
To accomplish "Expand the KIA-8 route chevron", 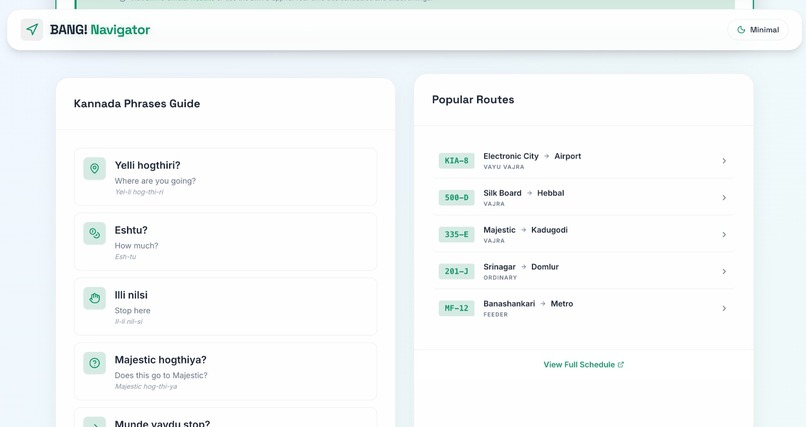I will 724,161.
